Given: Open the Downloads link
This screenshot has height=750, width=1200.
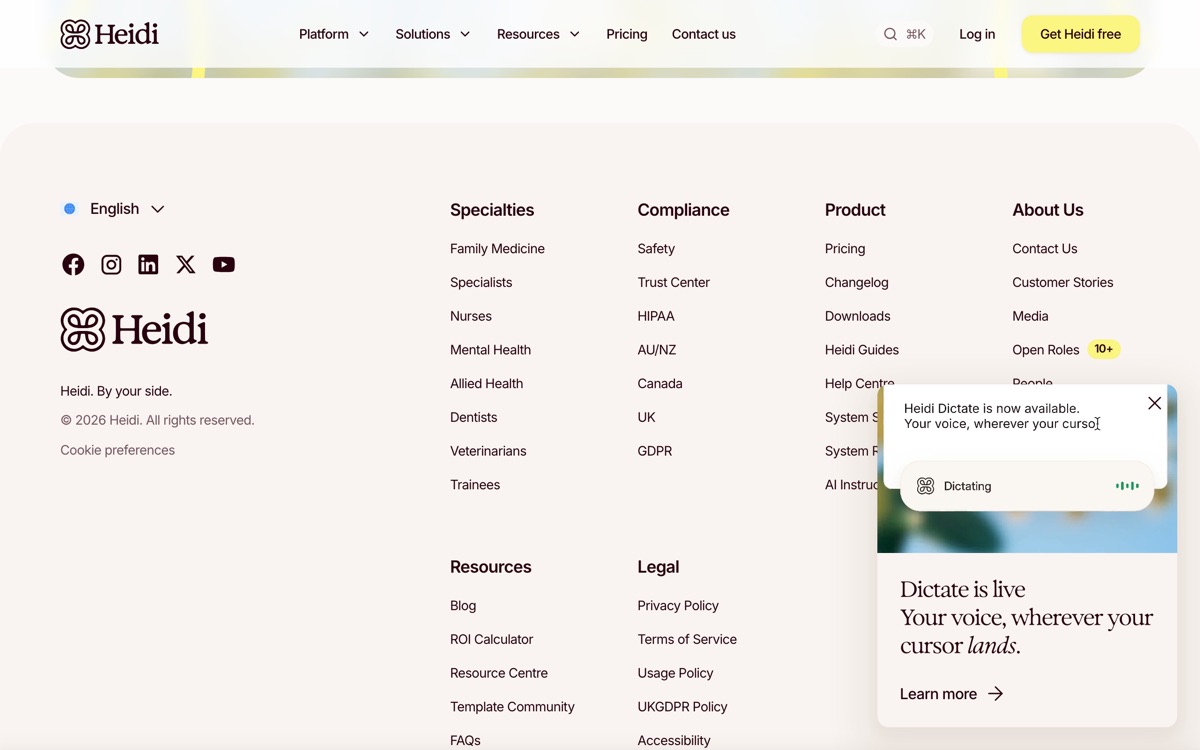Looking at the screenshot, I should (x=858, y=316).
